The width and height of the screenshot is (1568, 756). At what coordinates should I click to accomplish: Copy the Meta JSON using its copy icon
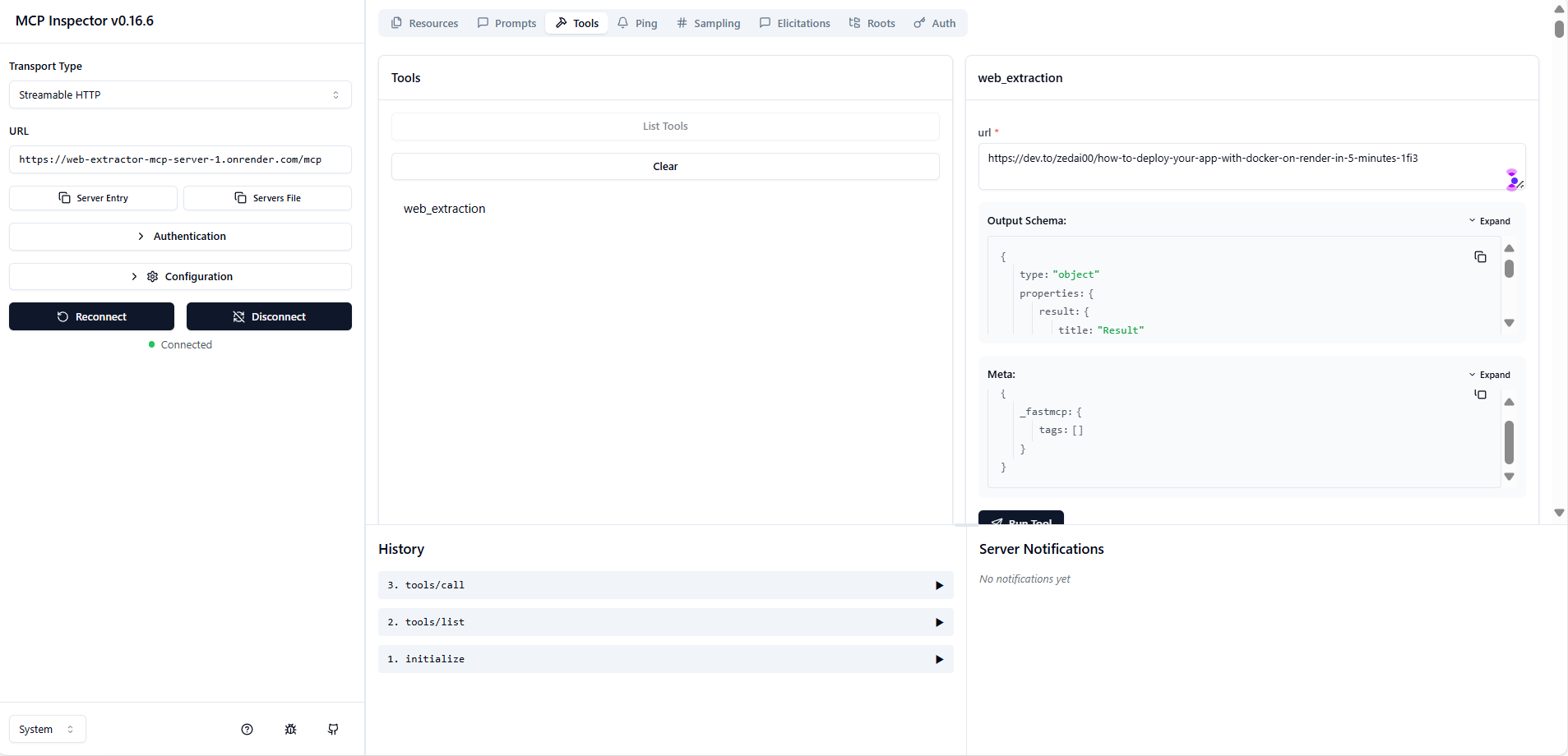coord(1481,394)
